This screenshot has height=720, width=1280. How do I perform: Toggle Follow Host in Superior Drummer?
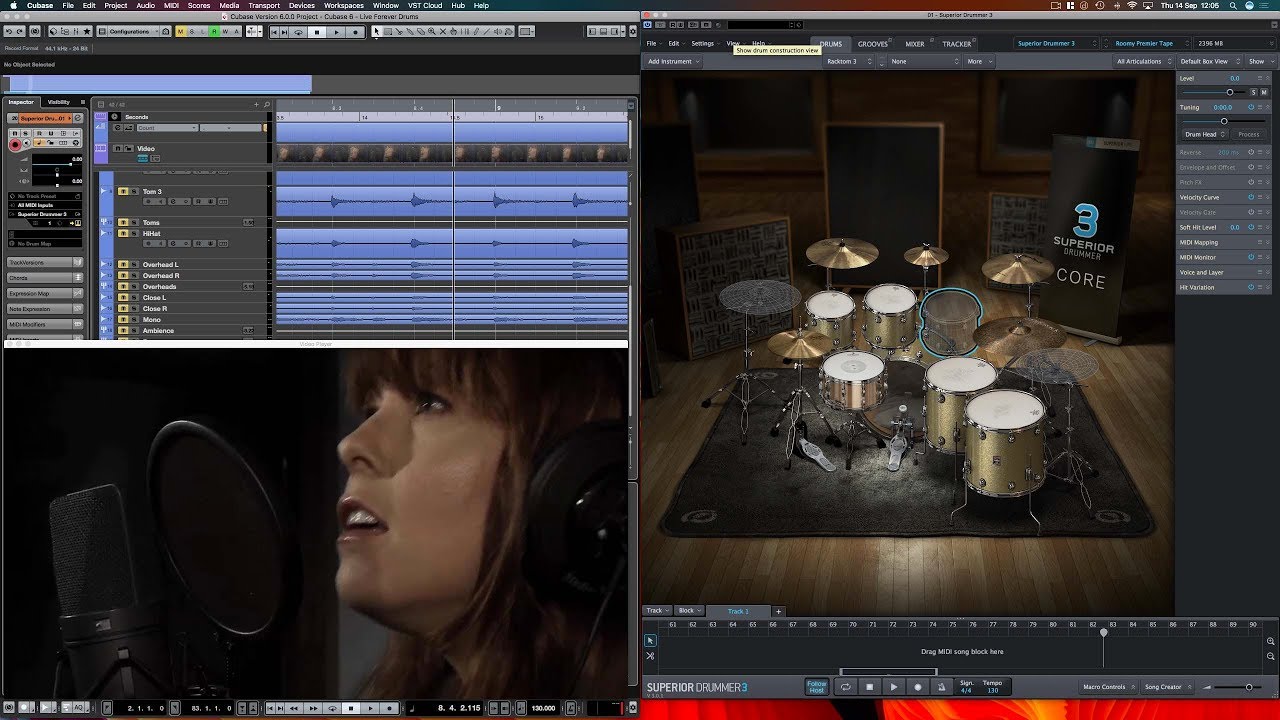click(x=817, y=687)
